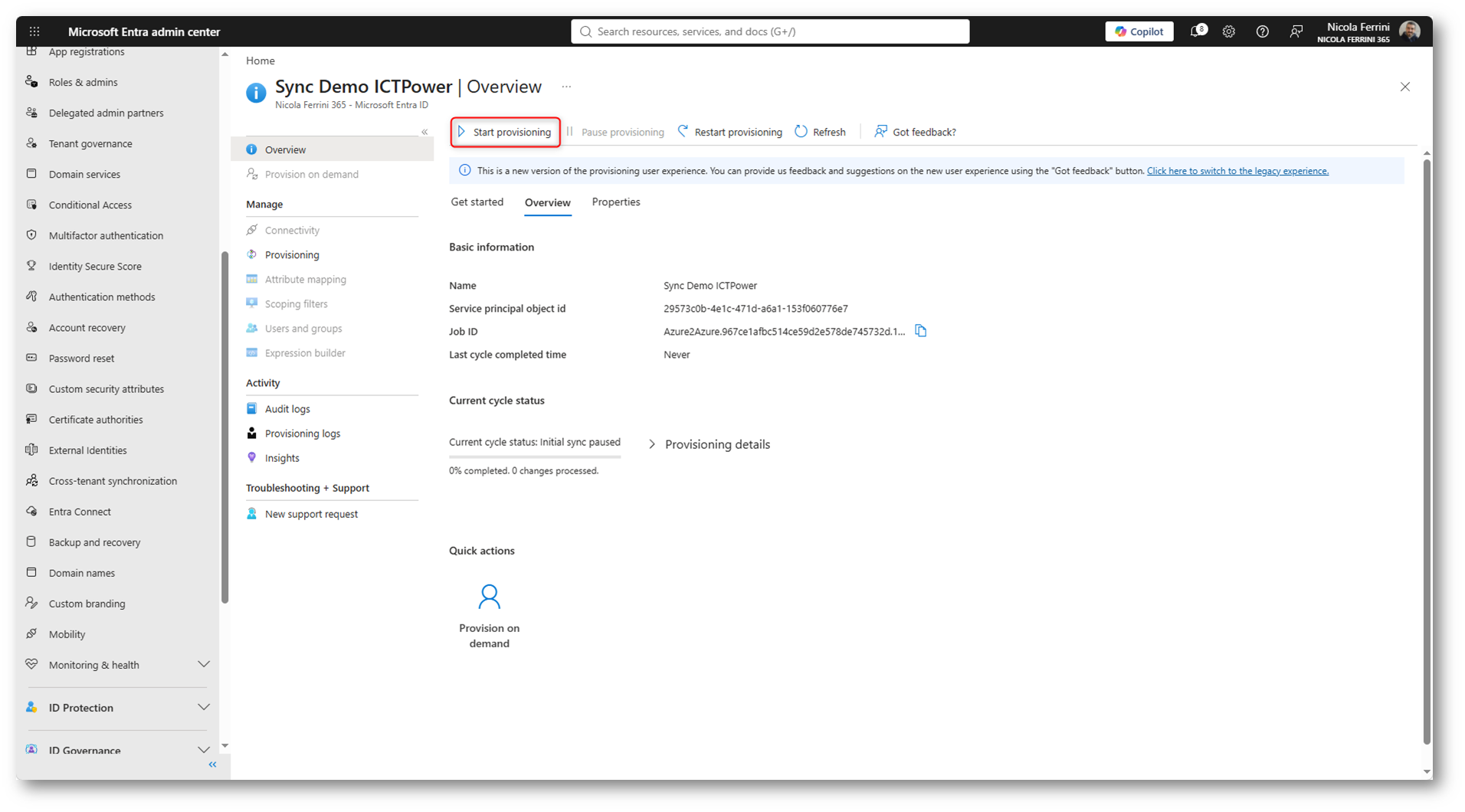The height and width of the screenshot is (812, 1465).
Task: Click Pause provisioning
Action: (615, 132)
